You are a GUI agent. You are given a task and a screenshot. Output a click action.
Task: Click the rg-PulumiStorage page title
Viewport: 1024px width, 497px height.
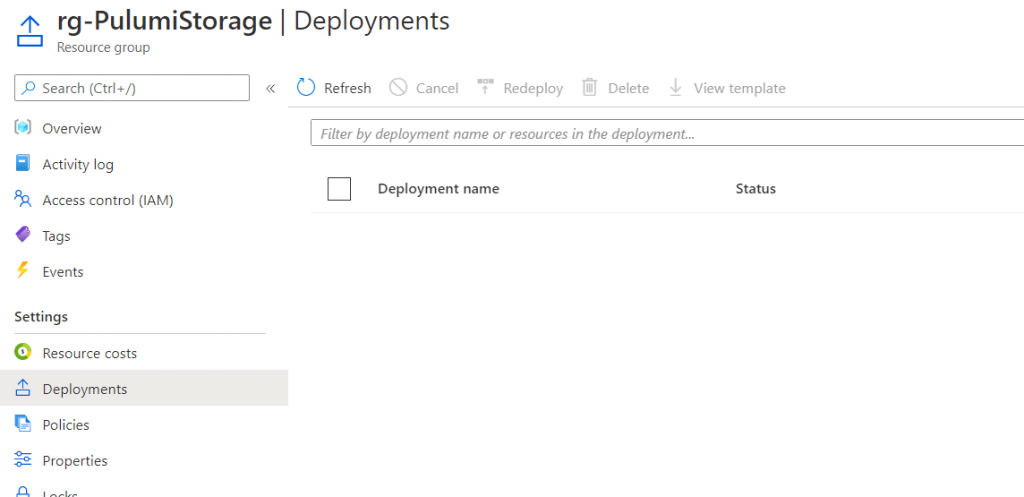click(165, 21)
